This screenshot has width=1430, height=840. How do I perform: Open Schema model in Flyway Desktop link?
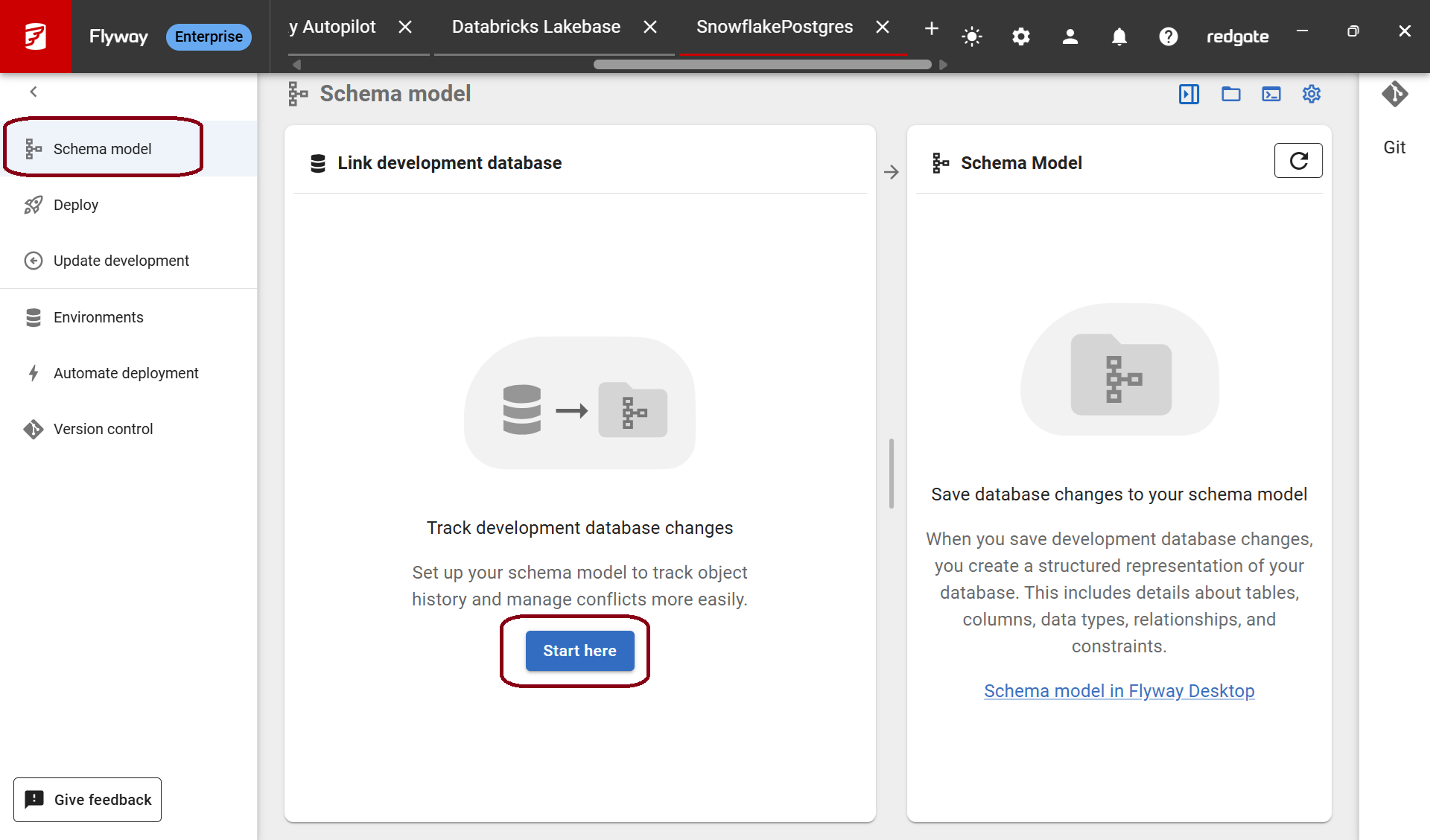coord(1119,691)
